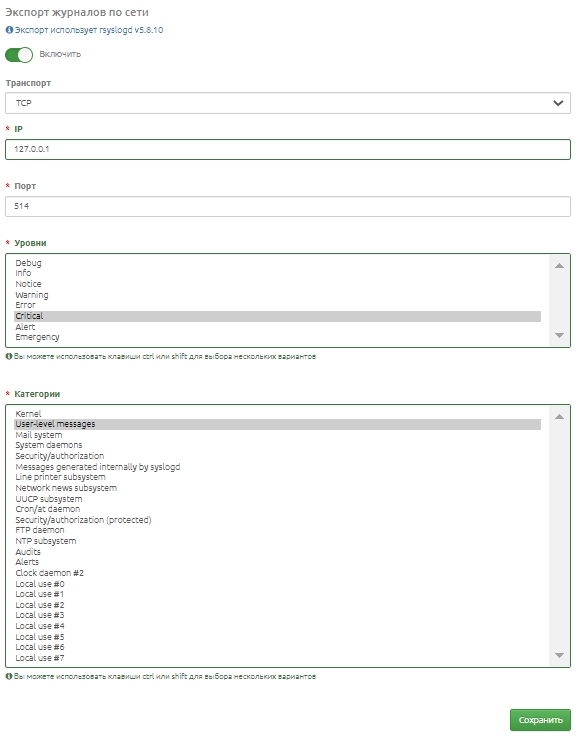Select Emergency level in Уровни list

[278, 337]
